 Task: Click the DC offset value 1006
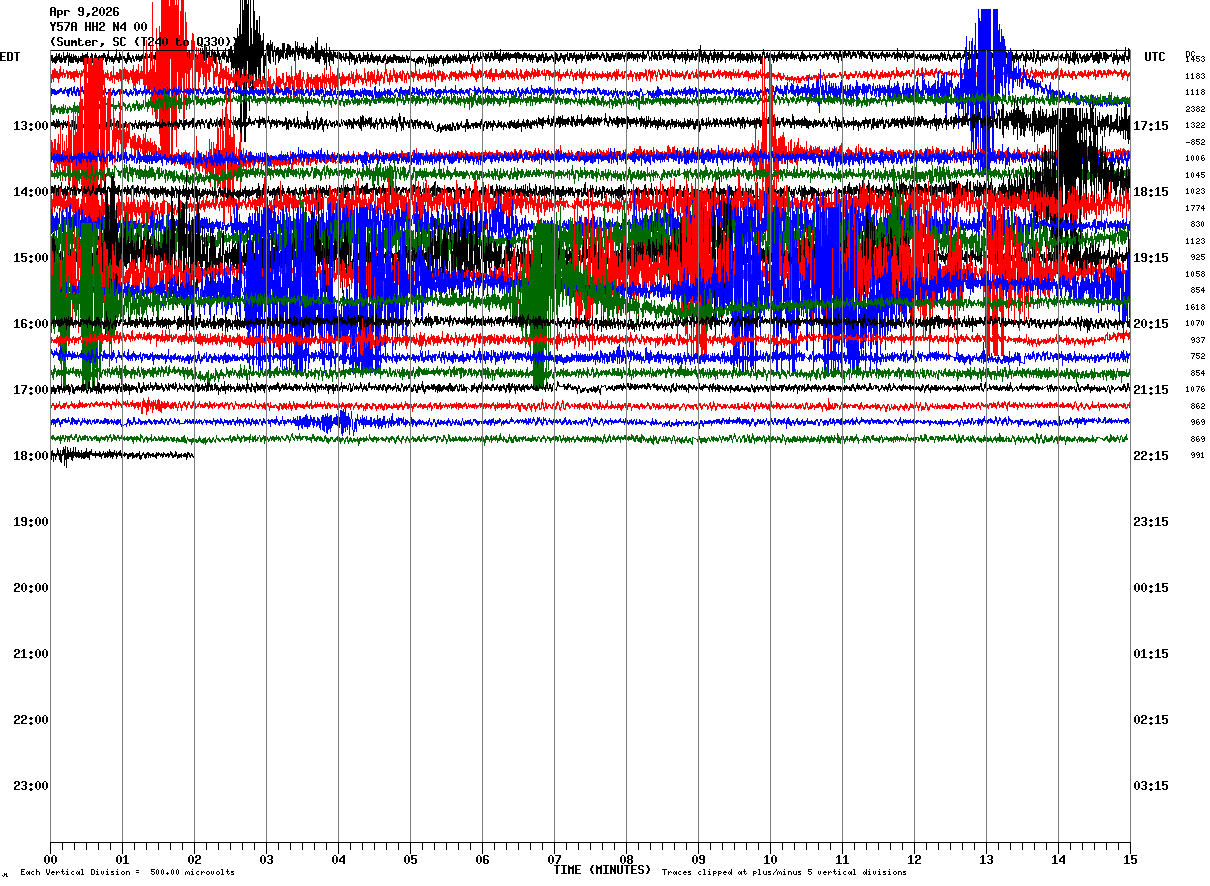(x=1195, y=159)
